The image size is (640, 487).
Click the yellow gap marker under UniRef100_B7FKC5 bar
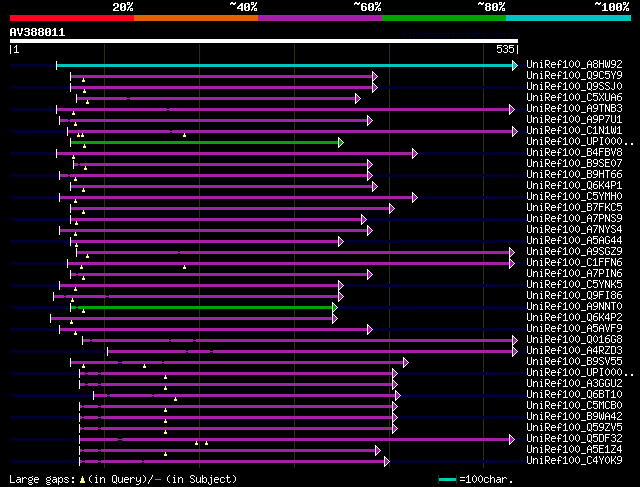83,212
